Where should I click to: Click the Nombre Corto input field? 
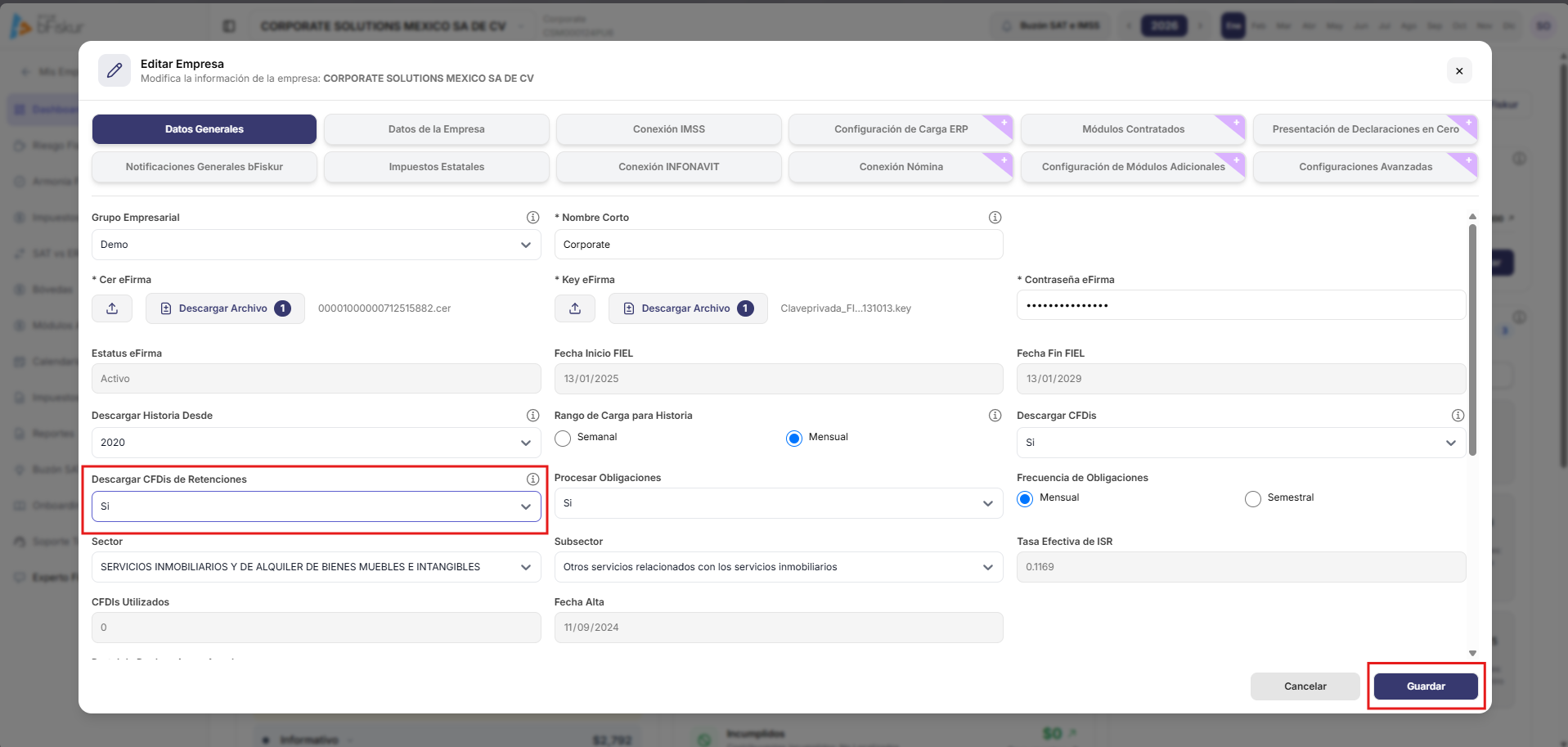point(779,245)
